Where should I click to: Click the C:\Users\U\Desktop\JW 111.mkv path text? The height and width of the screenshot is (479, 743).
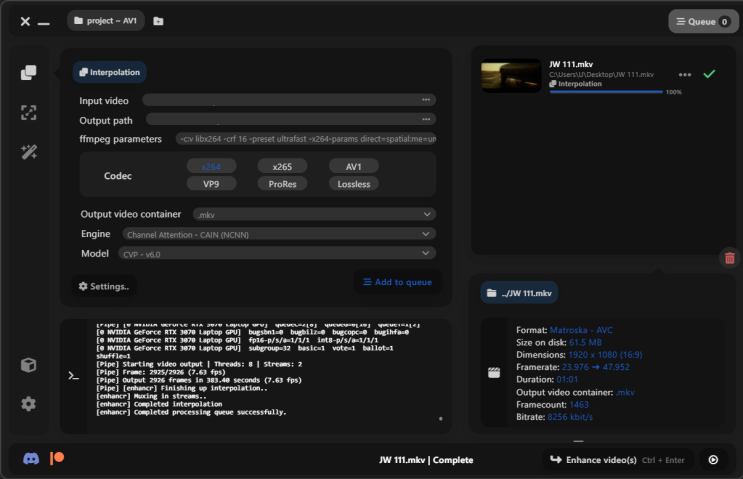(x=601, y=74)
